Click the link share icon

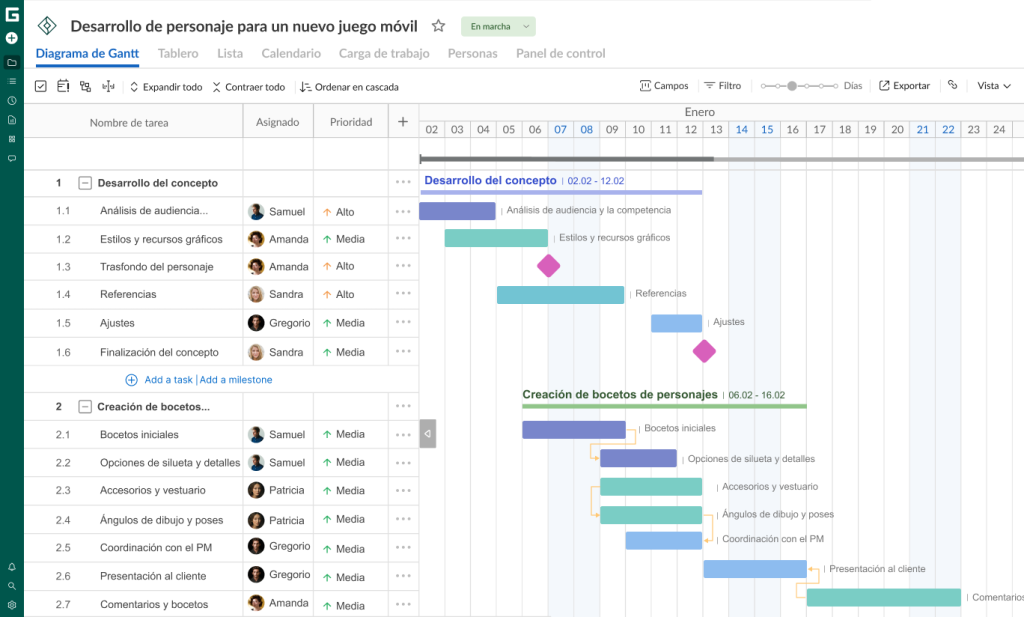tap(953, 86)
